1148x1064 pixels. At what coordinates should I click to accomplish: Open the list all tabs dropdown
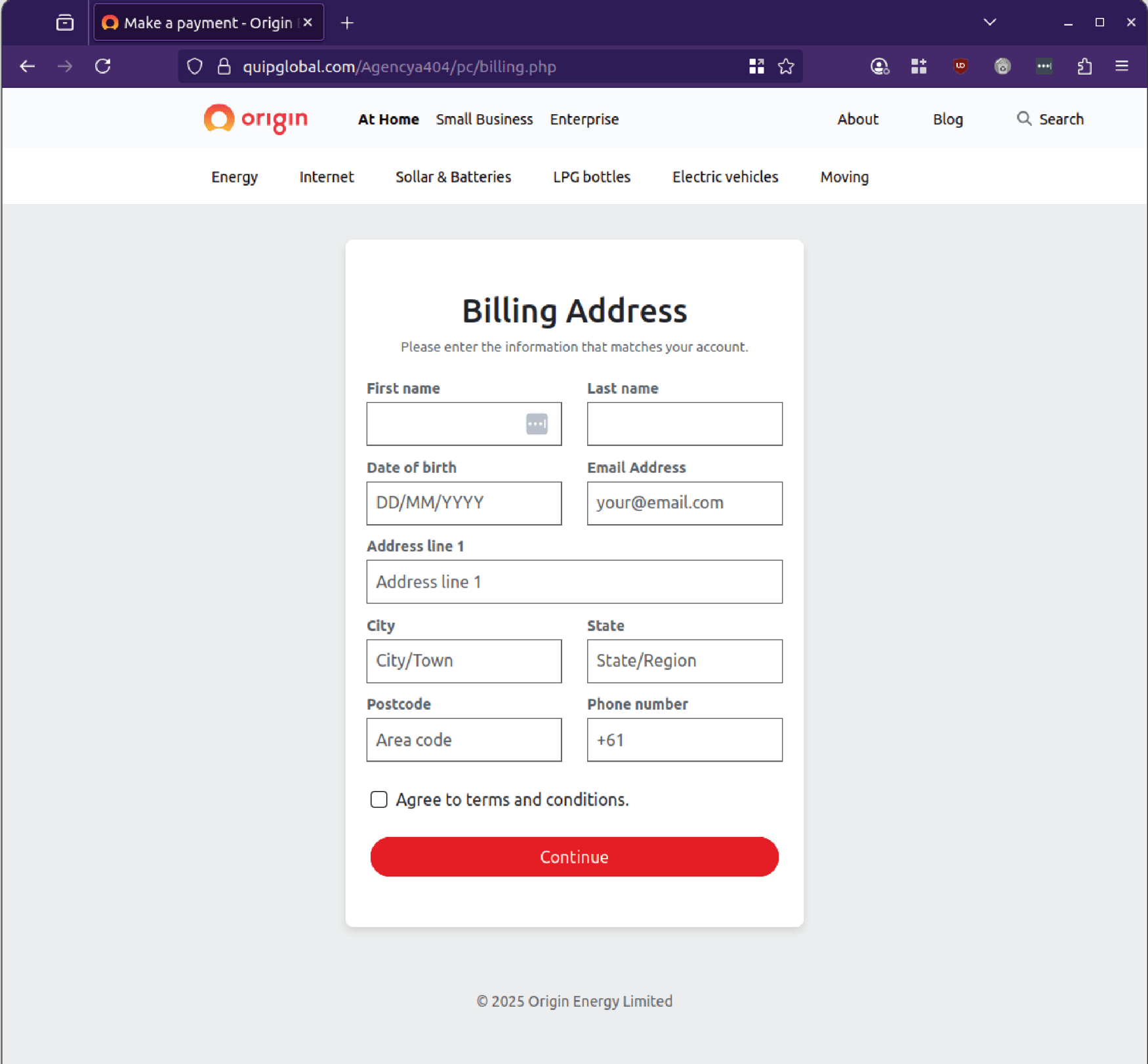point(990,22)
